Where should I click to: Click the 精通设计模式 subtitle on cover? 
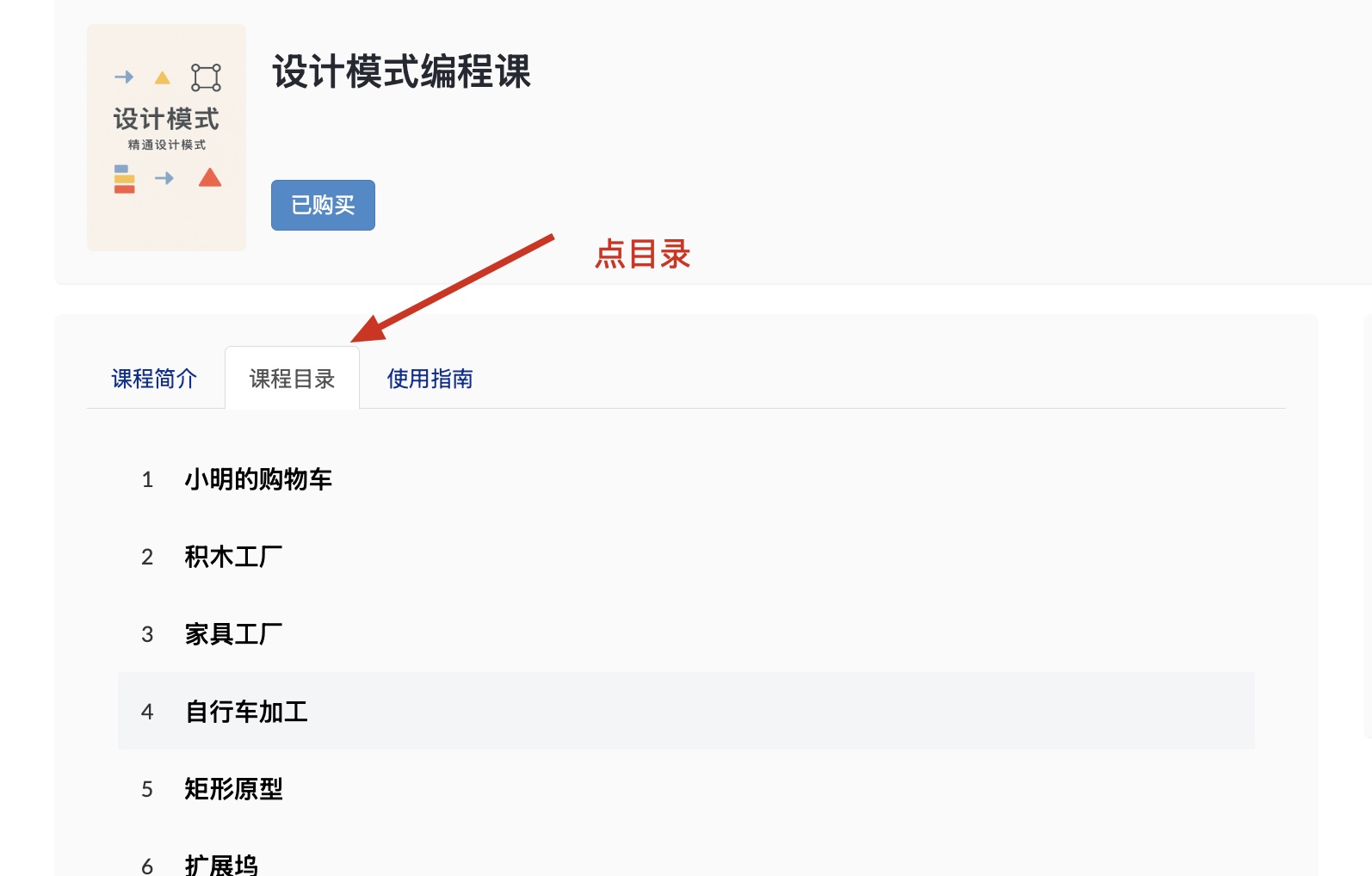tap(167, 145)
